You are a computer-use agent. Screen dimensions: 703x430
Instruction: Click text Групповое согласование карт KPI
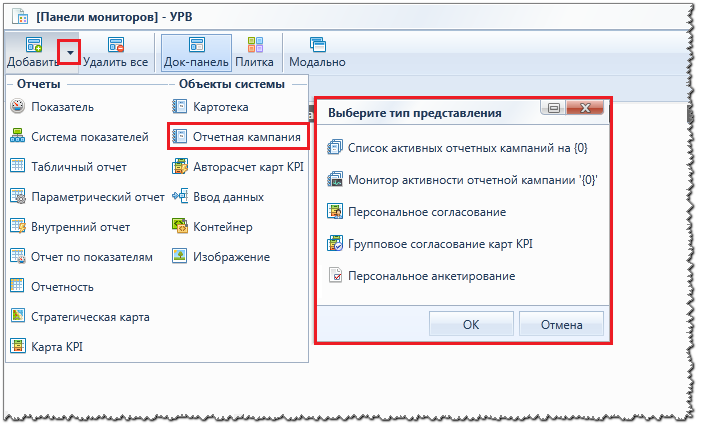440,244
